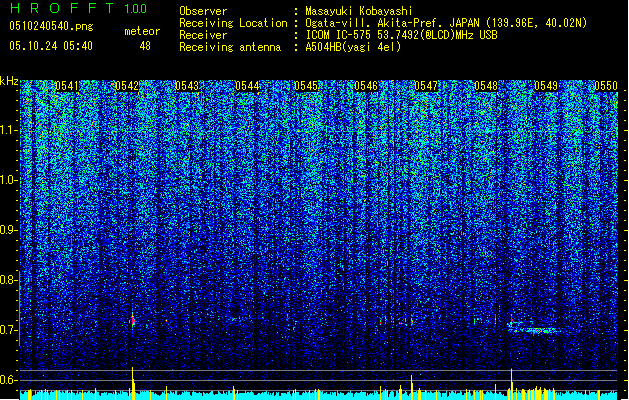Click the 1.0 kHz axis label

click(x=8, y=180)
